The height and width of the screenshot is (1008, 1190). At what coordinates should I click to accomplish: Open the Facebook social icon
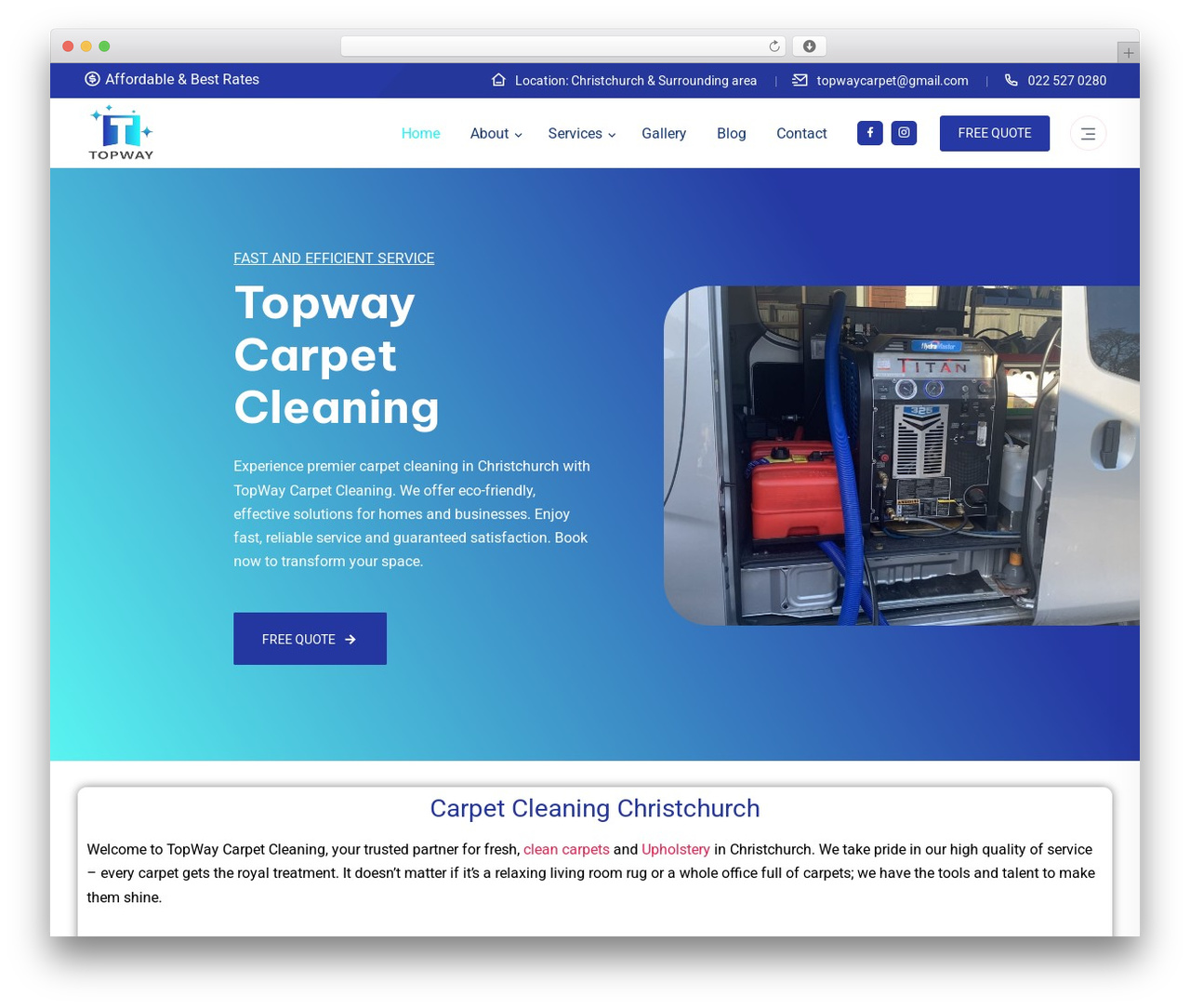click(869, 133)
